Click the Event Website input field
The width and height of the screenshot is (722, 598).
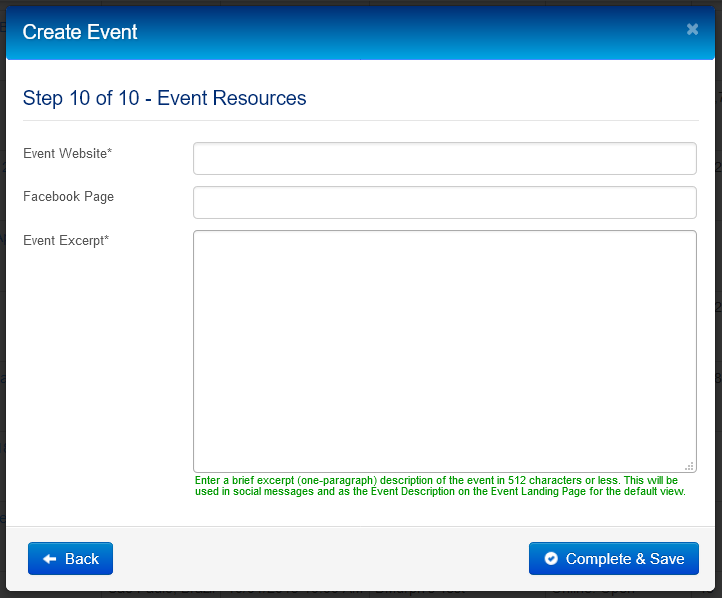(445, 158)
